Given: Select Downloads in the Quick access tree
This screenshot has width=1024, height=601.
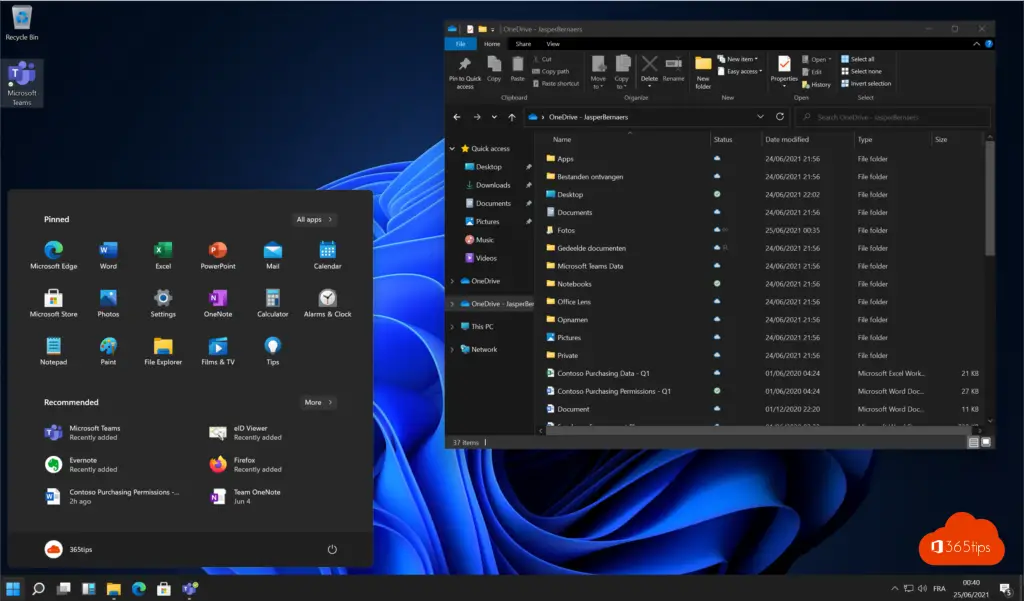Looking at the screenshot, I should [492, 185].
